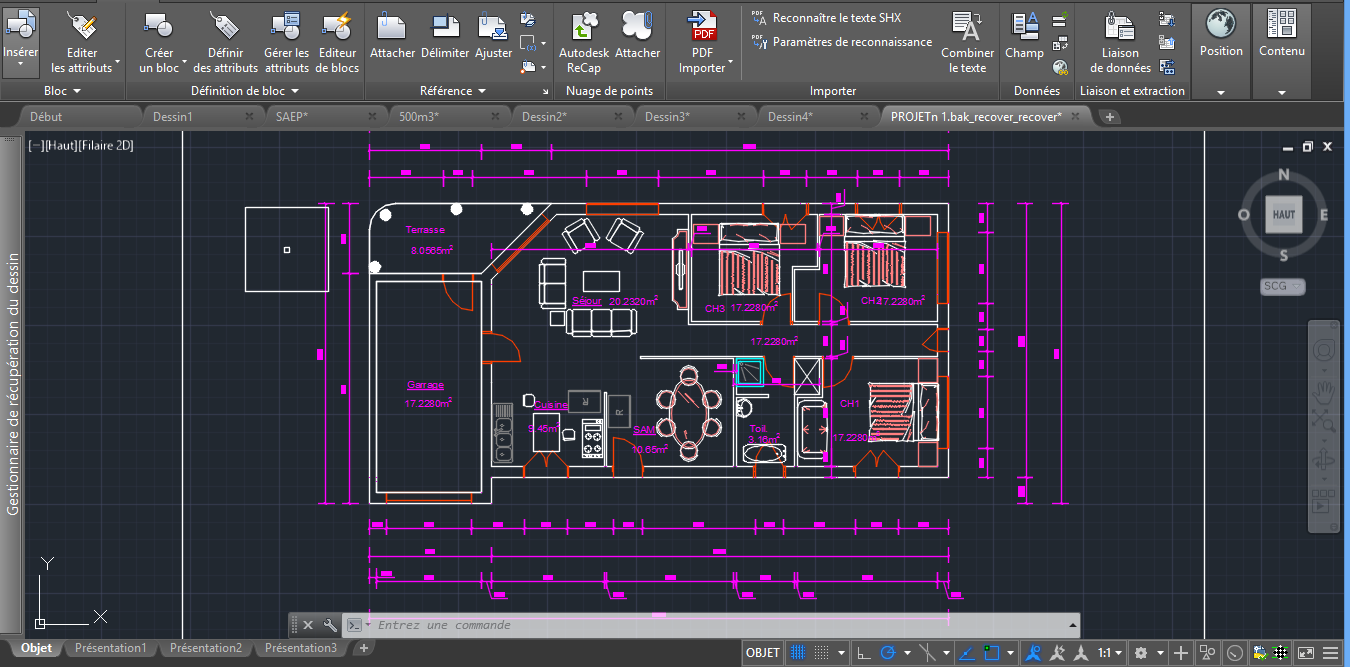Open the Présentation1 layout tab
Viewport: 1350px width, 667px height.
[110, 648]
